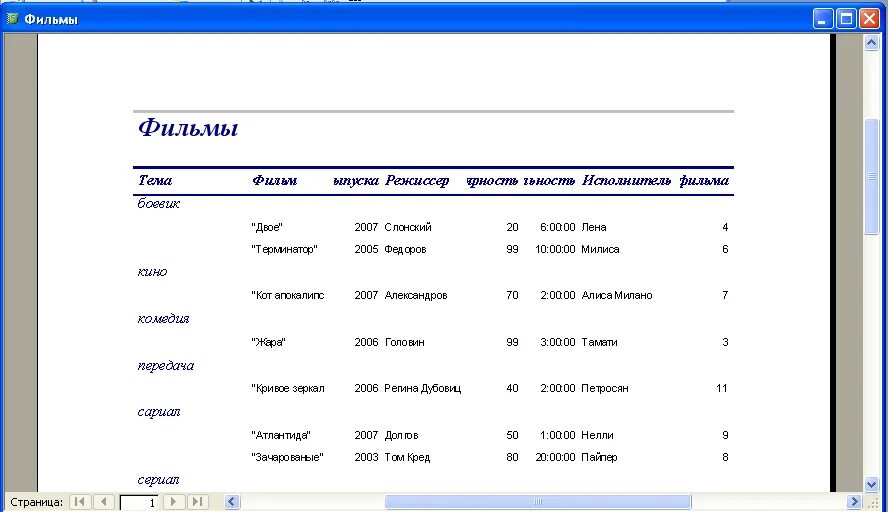Image resolution: width=888 pixels, height=512 pixels.
Task: Click performer name Милиса
Action: [x=600, y=249]
